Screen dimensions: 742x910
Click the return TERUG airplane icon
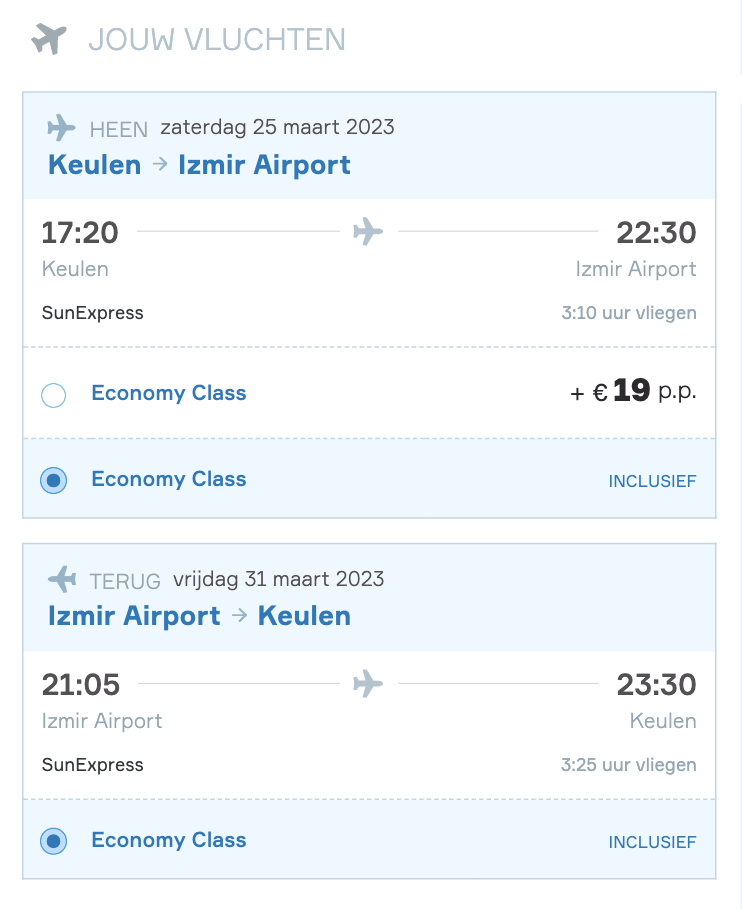(x=62, y=579)
